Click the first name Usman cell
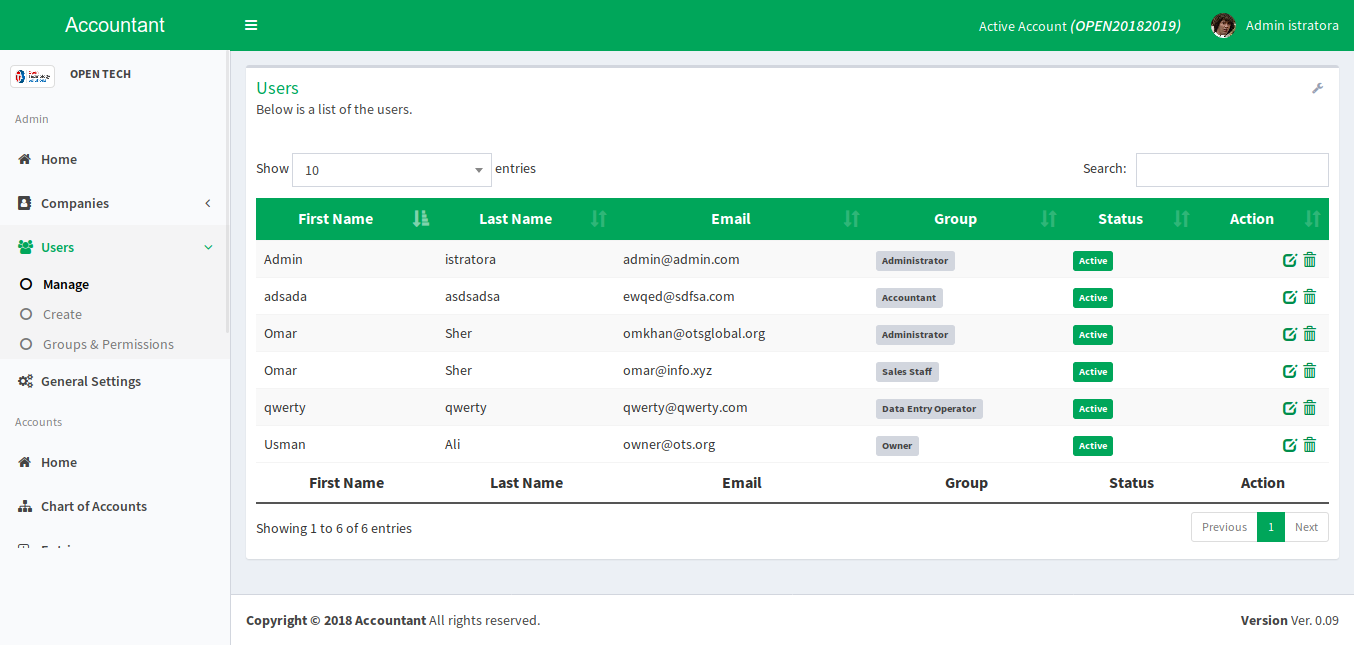 [285, 444]
